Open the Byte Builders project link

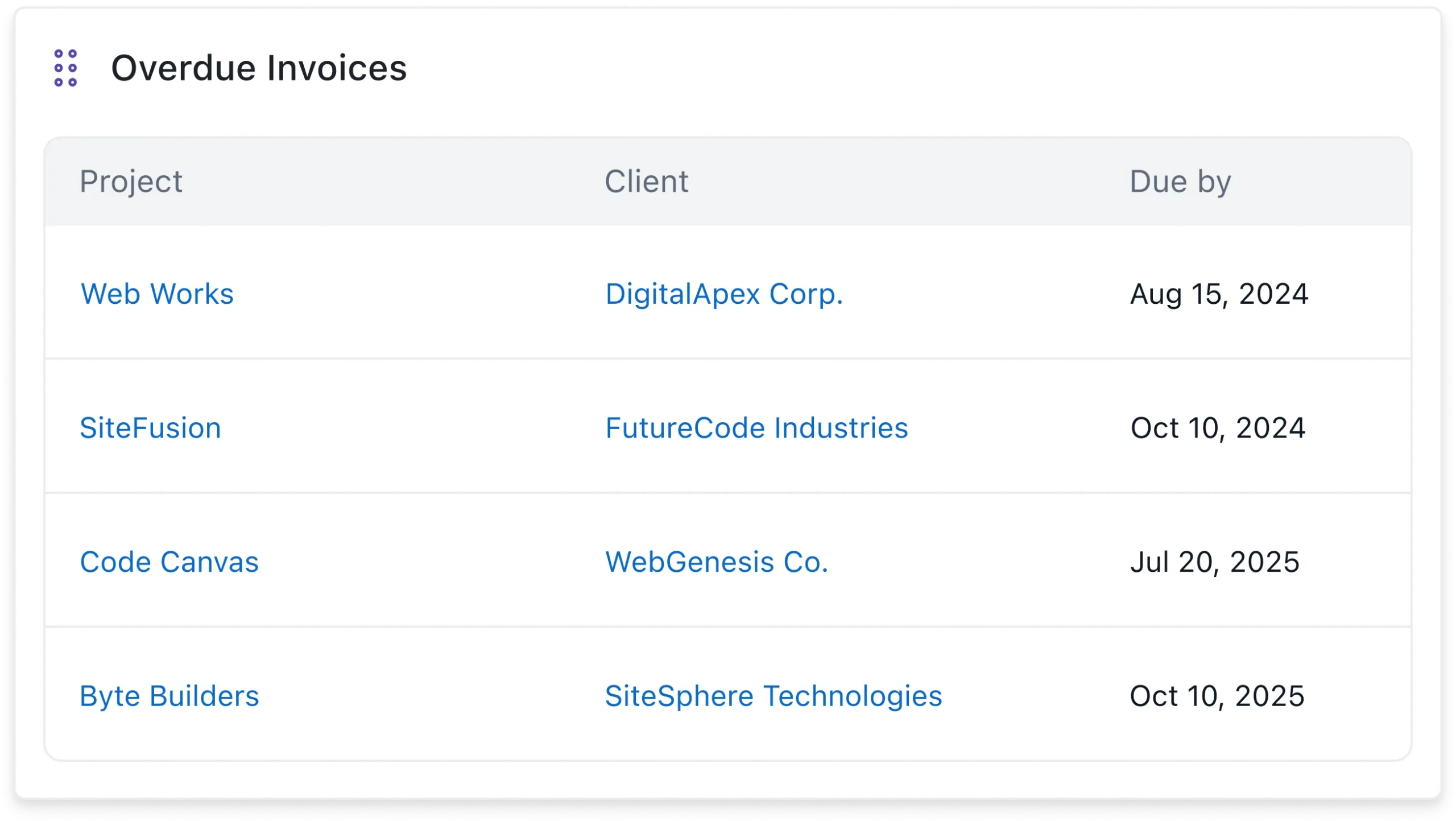[x=169, y=696]
